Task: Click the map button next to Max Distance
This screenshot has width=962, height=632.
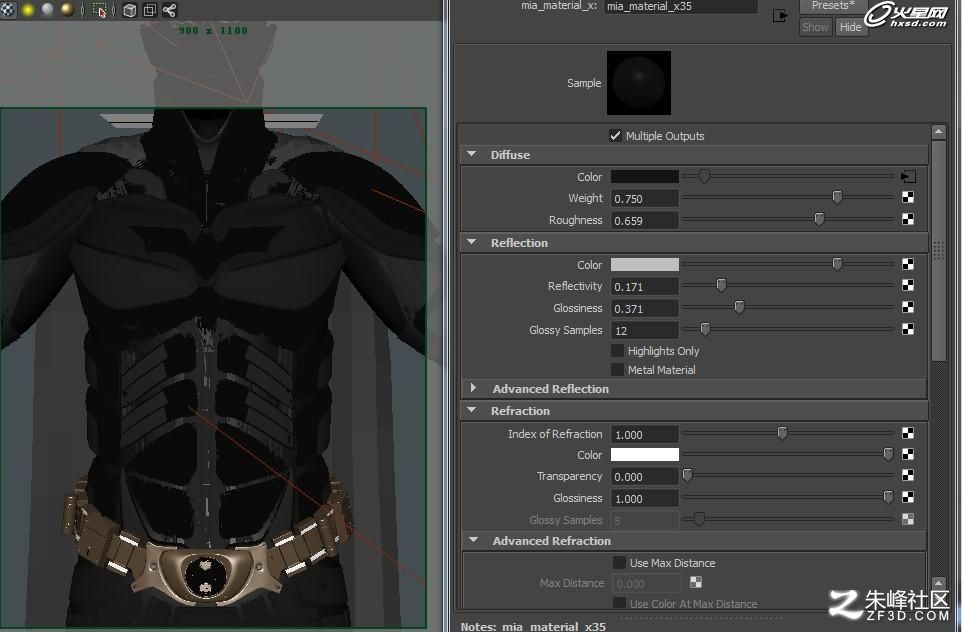Action: click(x=696, y=582)
